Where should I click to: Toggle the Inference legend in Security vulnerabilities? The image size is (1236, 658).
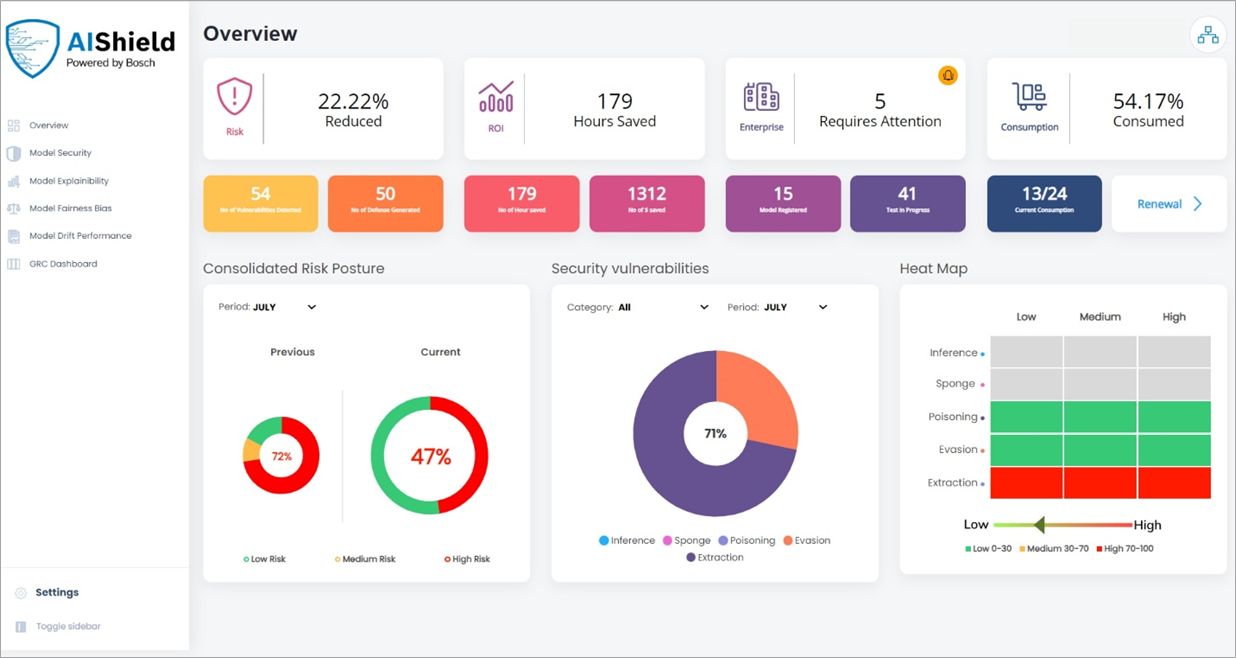tap(627, 540)
